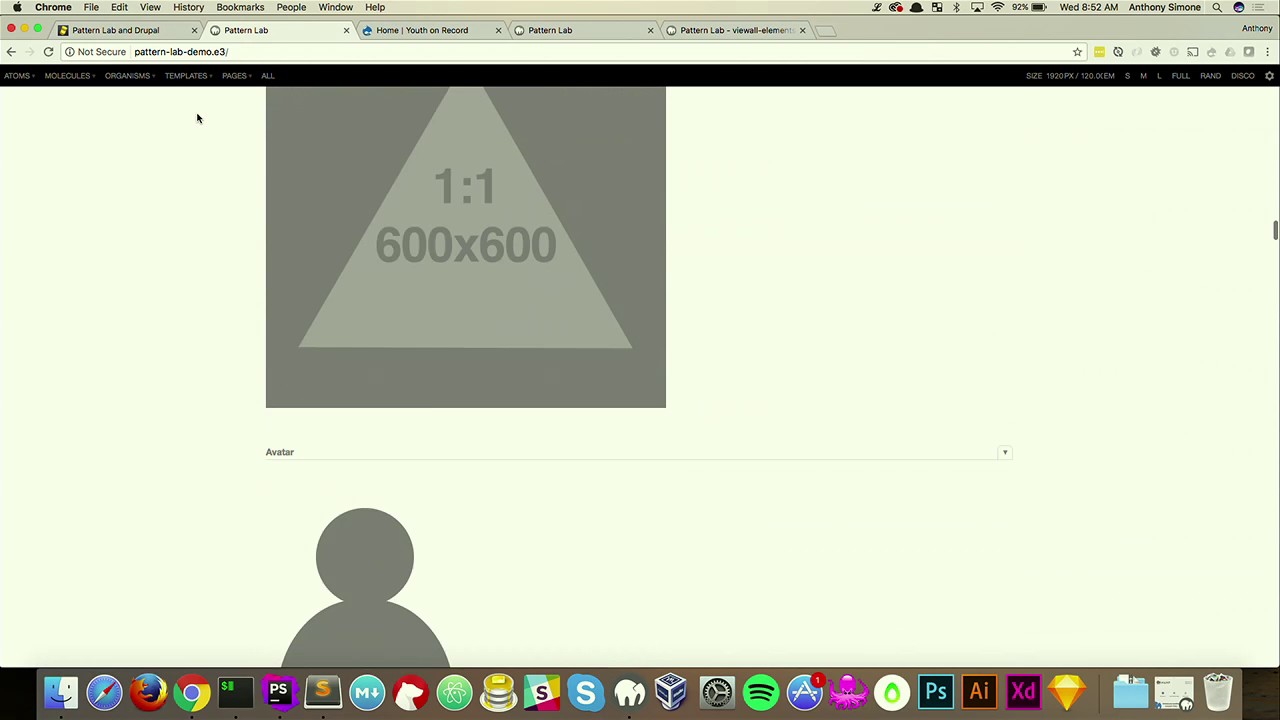Image resolution: width=1280 pixels, height=720 pixels.
Task: Expand the Molecules navigation dropdown
Action: 69,76
